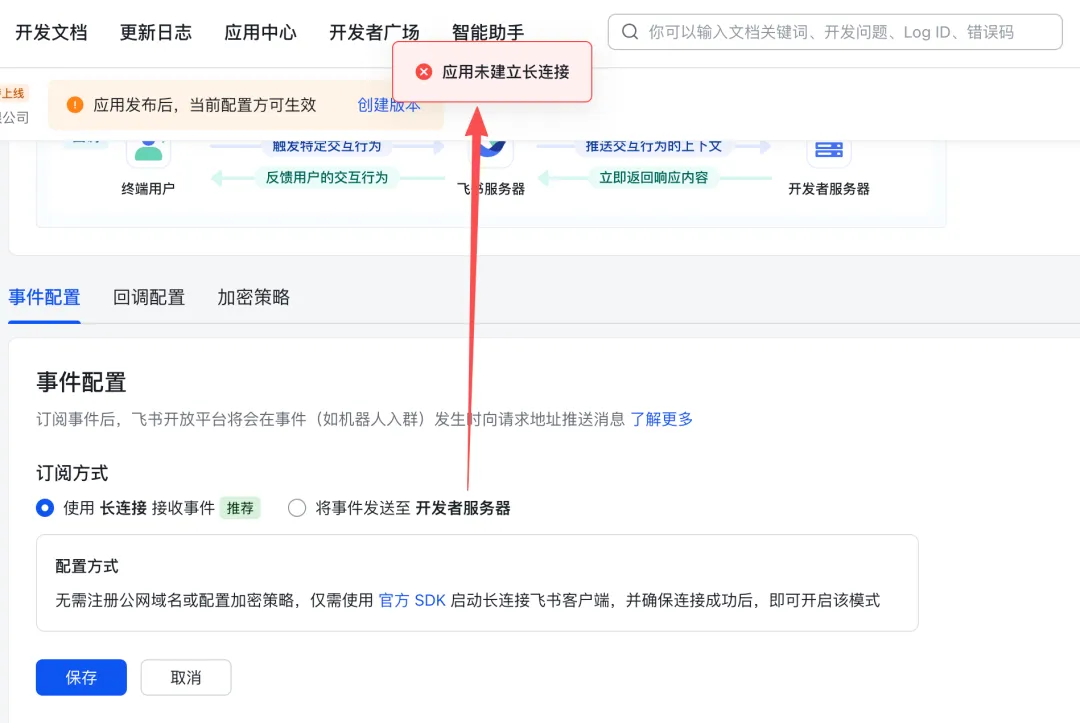Viewport: 1080px width, 723px height.
Task: Click the red error icon in toast
Action: [424, 72]
